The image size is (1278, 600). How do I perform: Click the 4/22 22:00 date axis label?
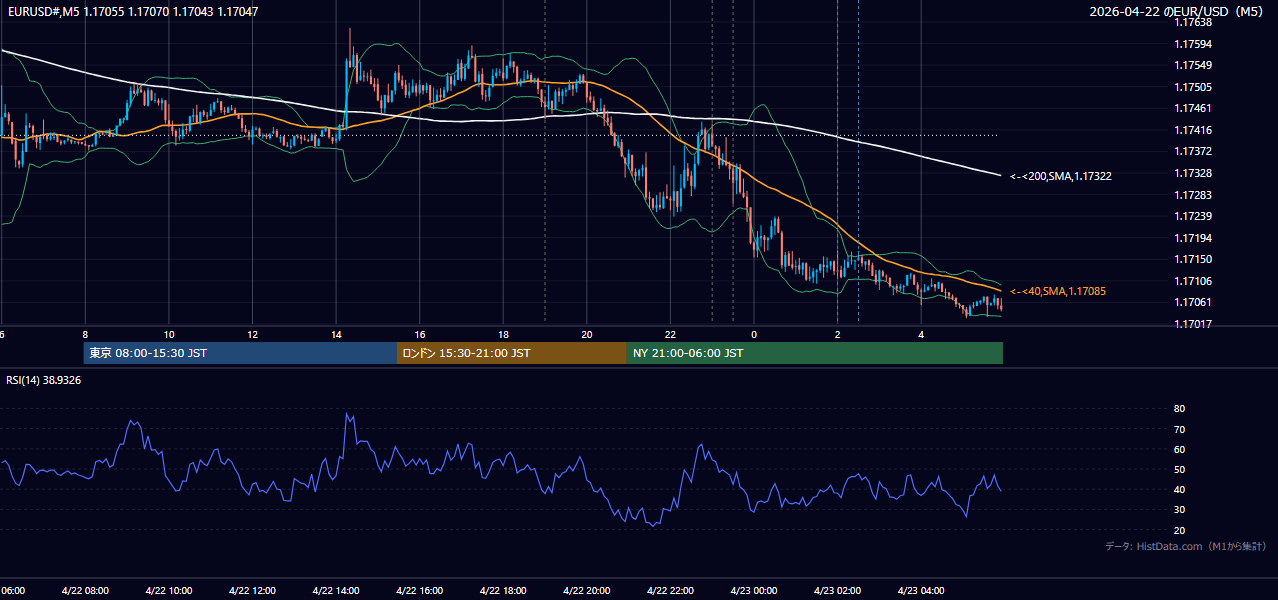click(670, 591)
